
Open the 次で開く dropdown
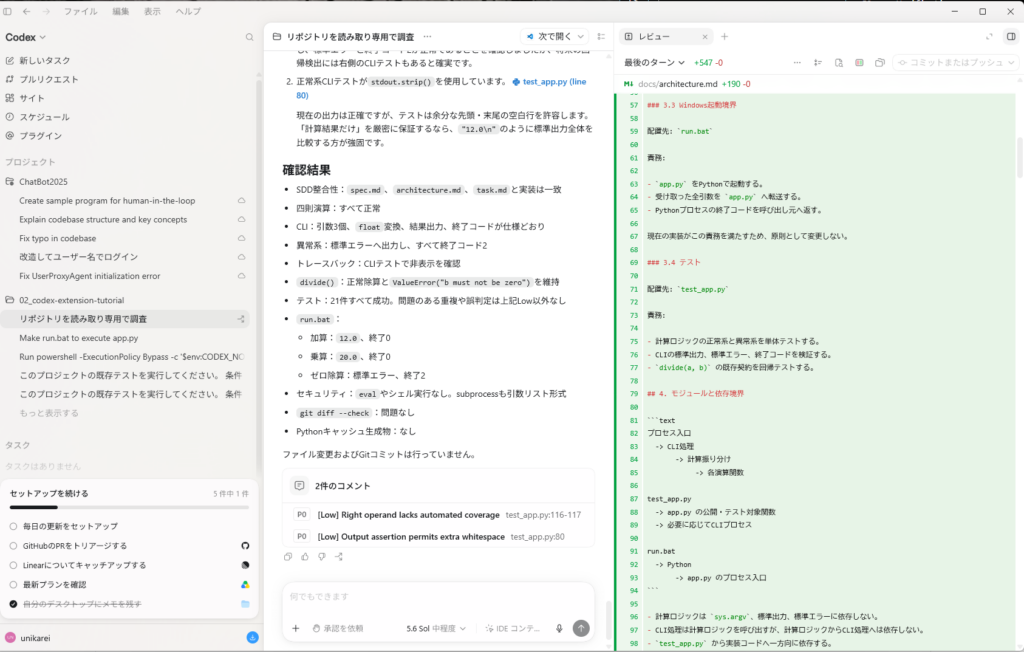click(555, 37)
